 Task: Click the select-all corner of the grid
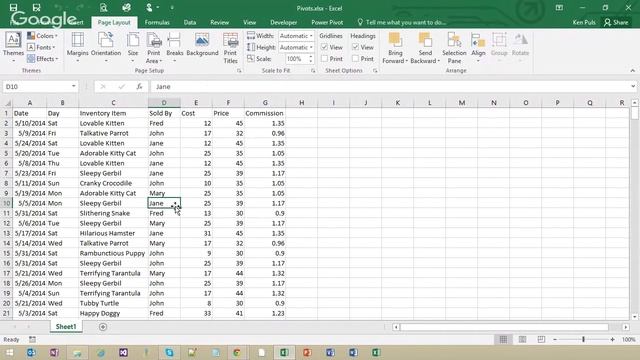(7, 103)
